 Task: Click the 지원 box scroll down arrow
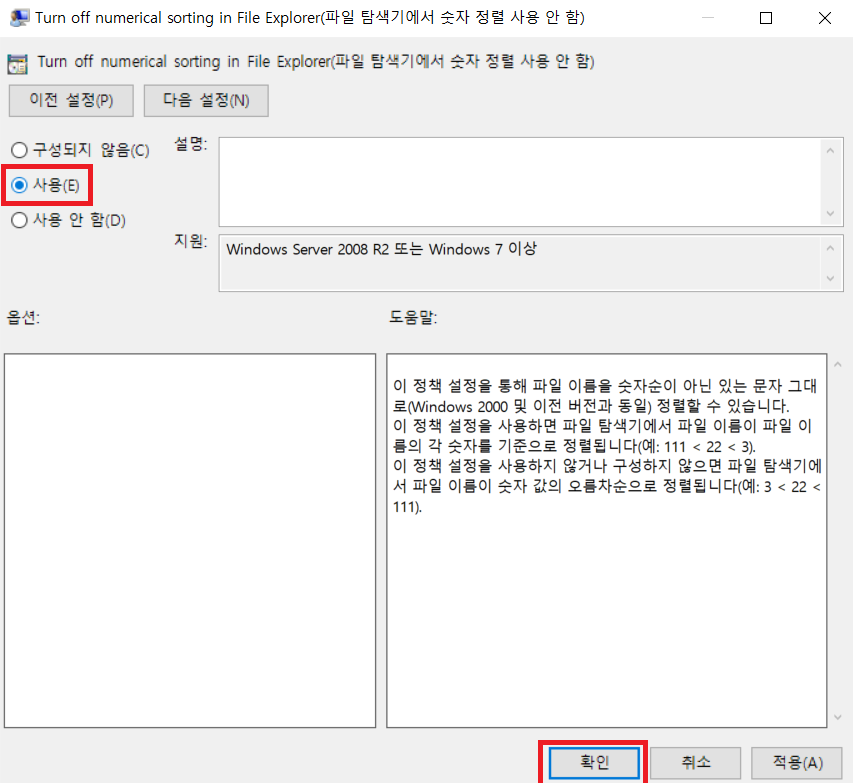click(x=830, y=279)
